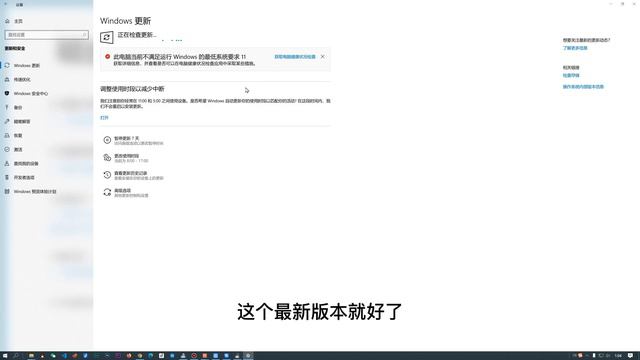Click the Settings gear taskbar icon
The height and width of the screenshot is (360, 640).
248,356
